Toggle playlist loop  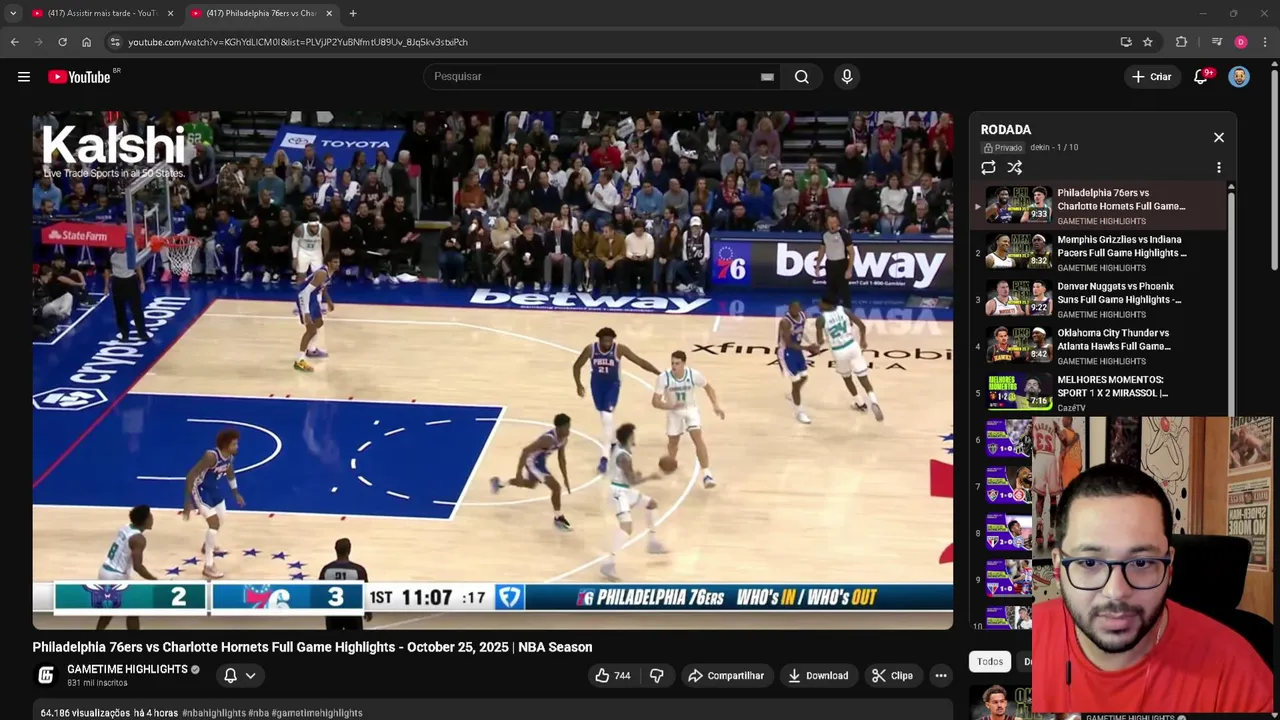pyautogui.click(x=988, y=168)
